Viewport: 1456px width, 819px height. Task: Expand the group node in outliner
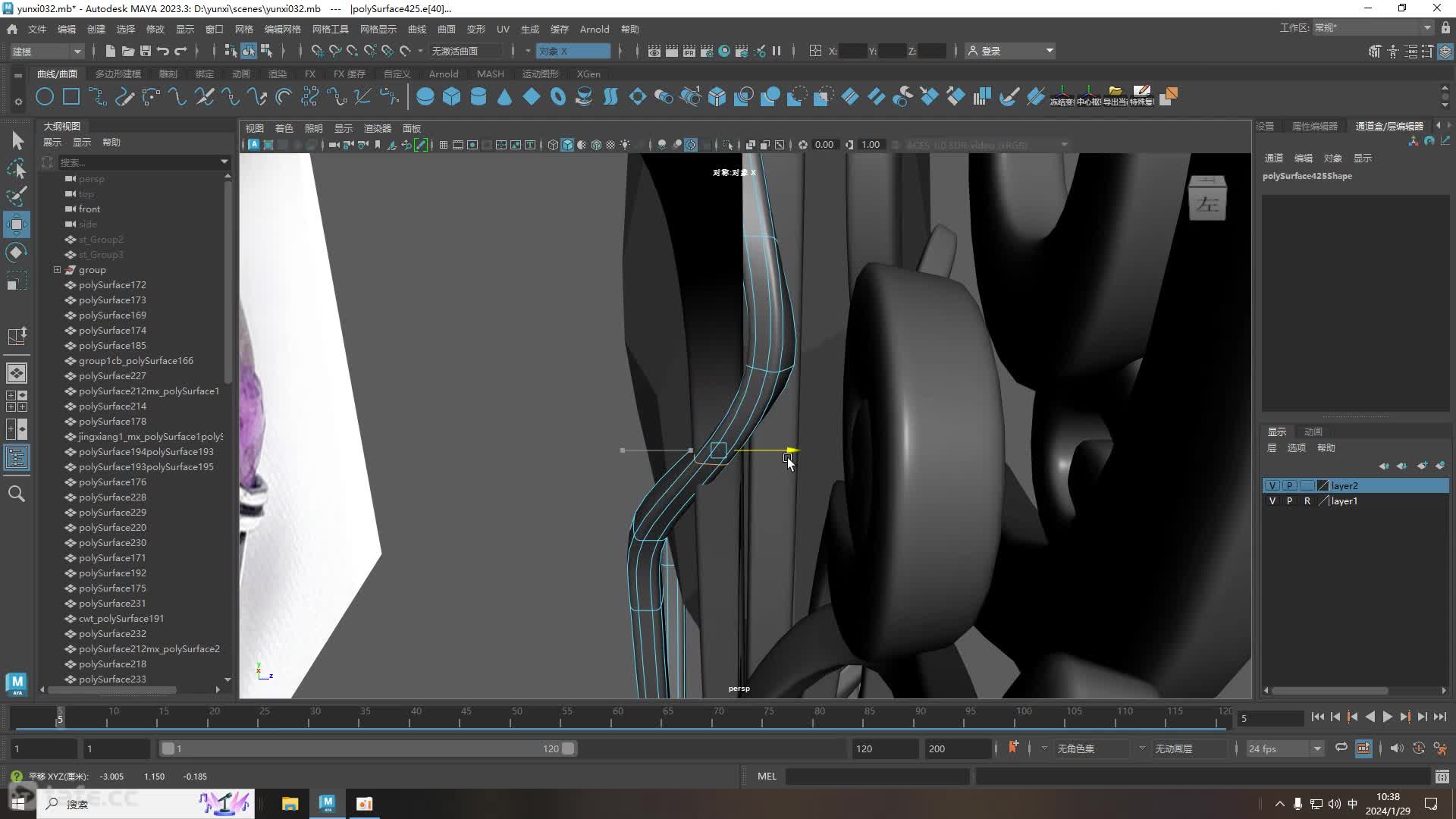pyautogui.click(x=57, y=270)
